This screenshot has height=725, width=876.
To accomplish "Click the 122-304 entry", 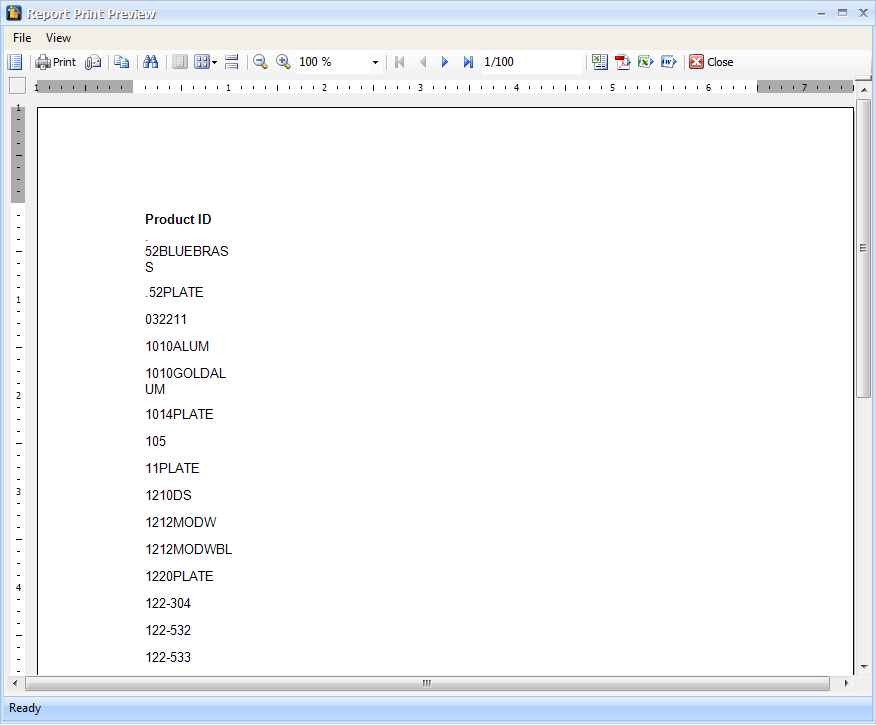I will [168, 603].
